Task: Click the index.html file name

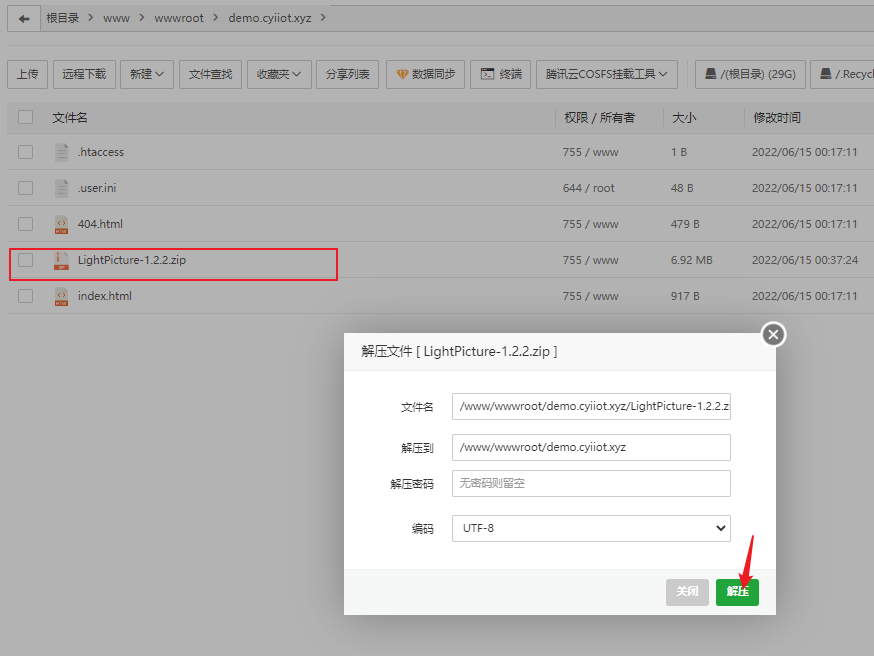Action: [104, 296]
